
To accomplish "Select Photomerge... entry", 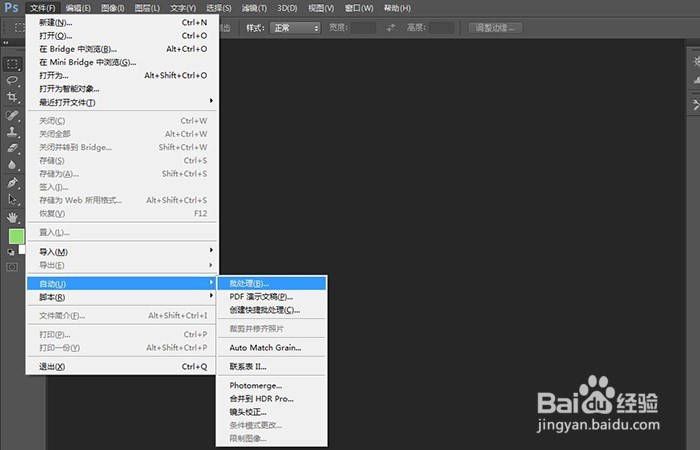I will (x=272, y=385).
